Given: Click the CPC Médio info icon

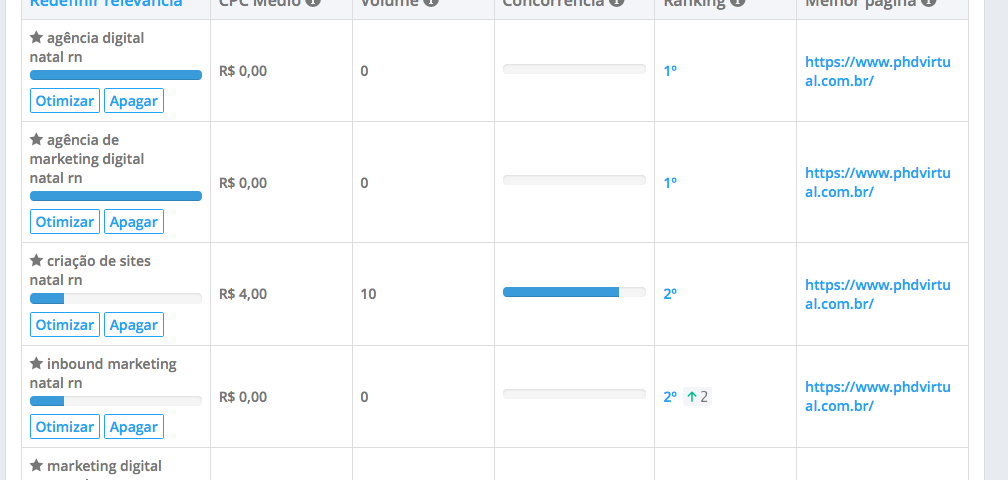Looking at the screenshot, I should click(312, 2).
